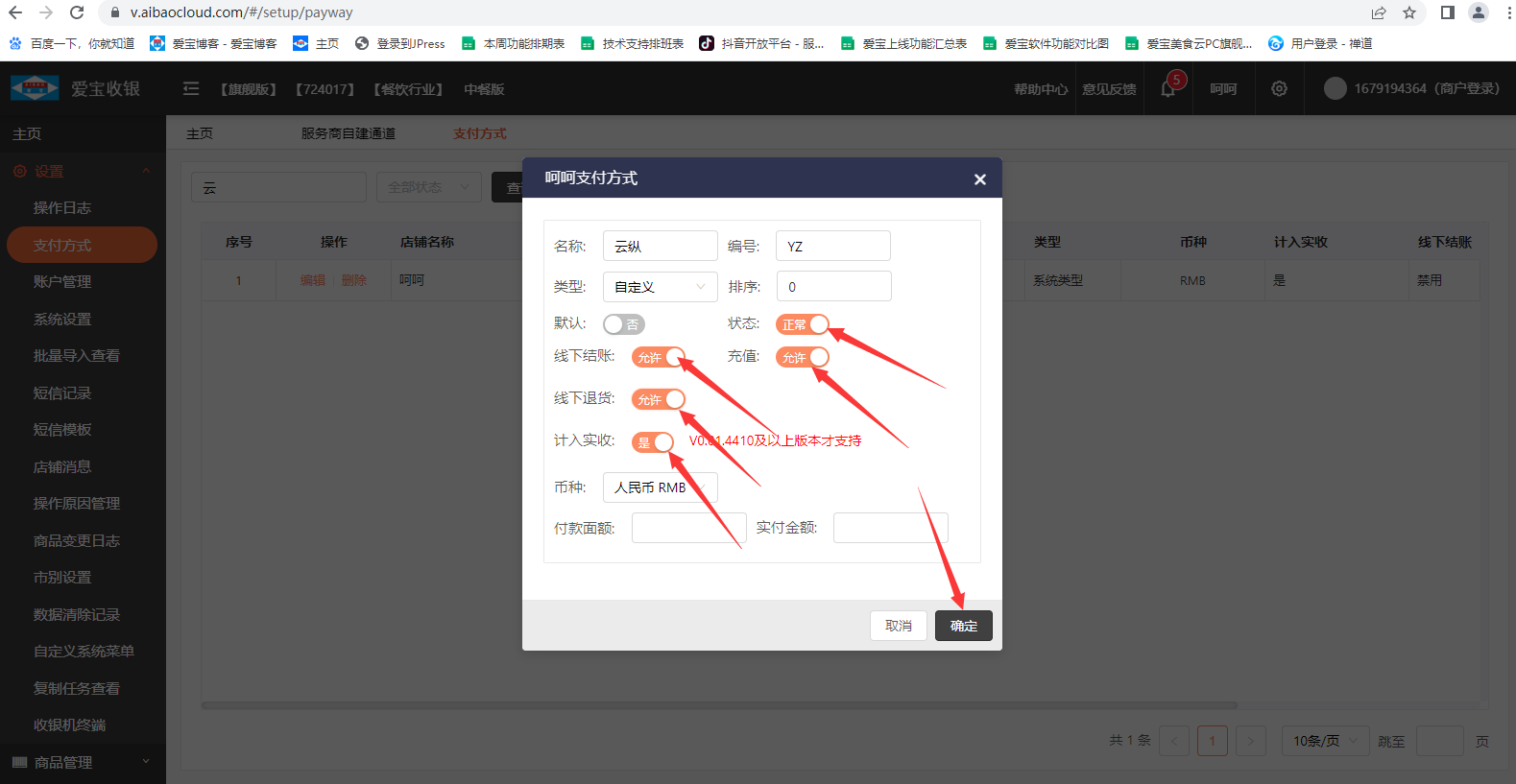The height and width of the screenshot is (784, 1516).
Task: Click the browser reload icon
Action: (77, 12)
